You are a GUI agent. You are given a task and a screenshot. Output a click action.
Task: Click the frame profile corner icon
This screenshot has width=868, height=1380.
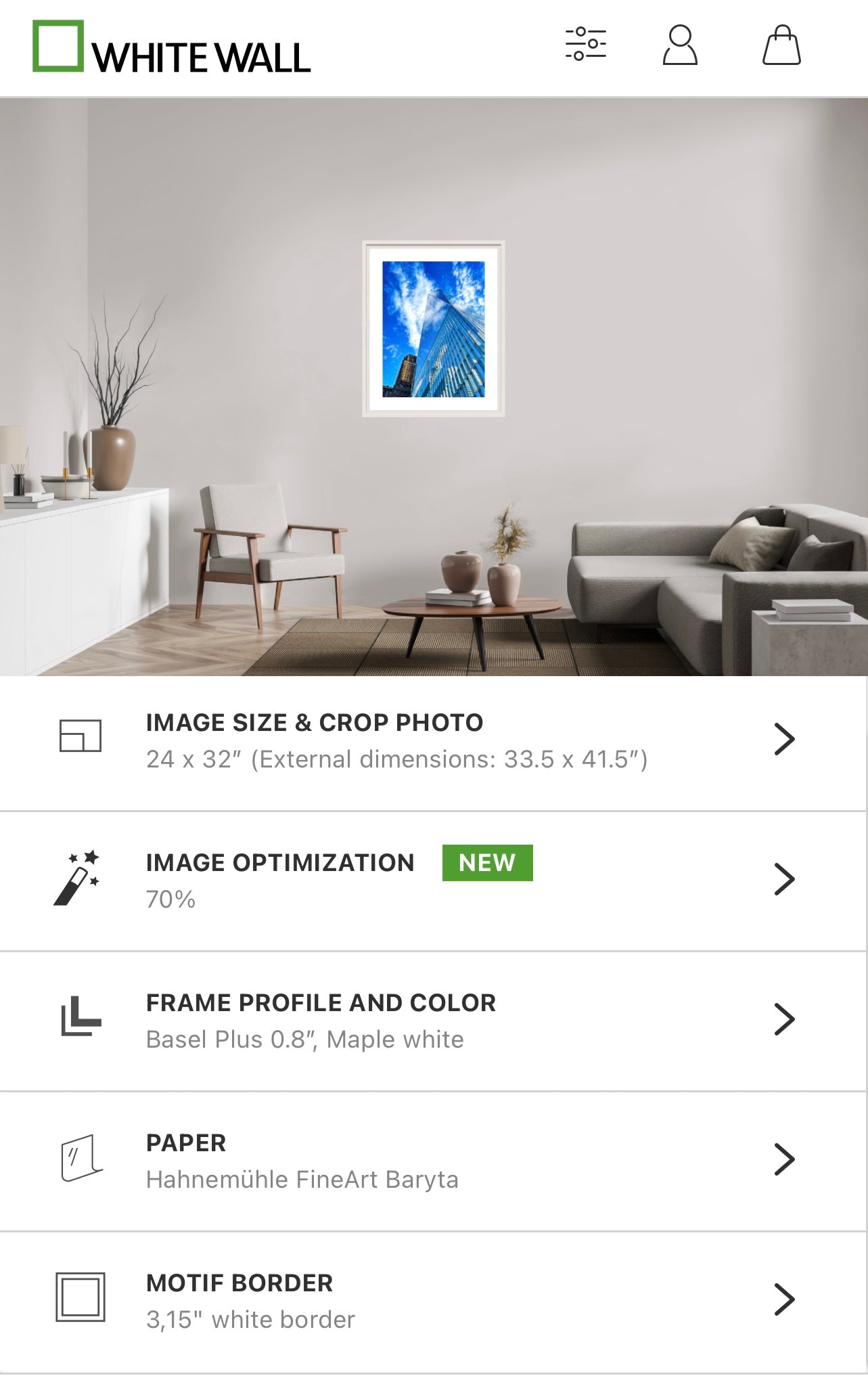coord(81,1016)
